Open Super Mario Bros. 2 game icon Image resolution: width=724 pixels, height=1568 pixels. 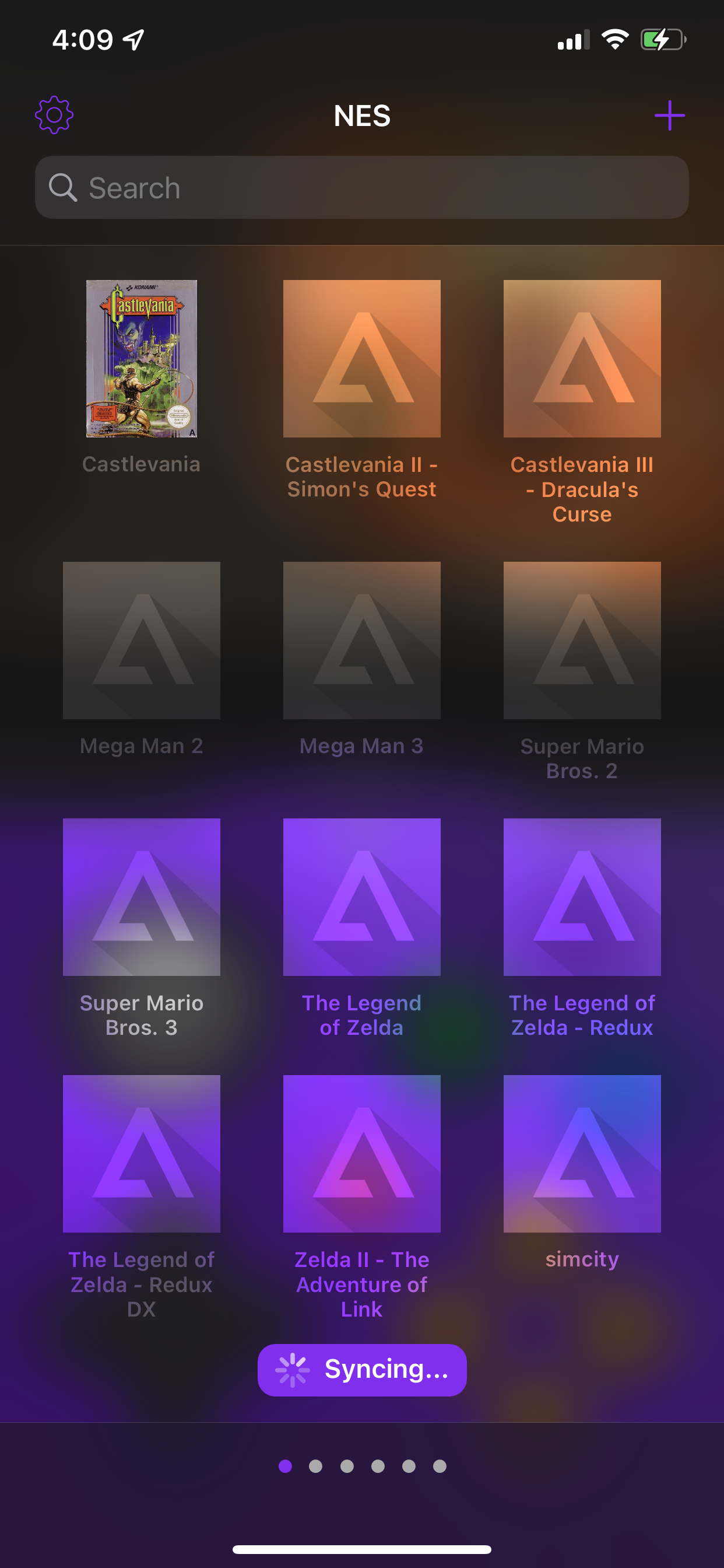(x=582, y=640)
